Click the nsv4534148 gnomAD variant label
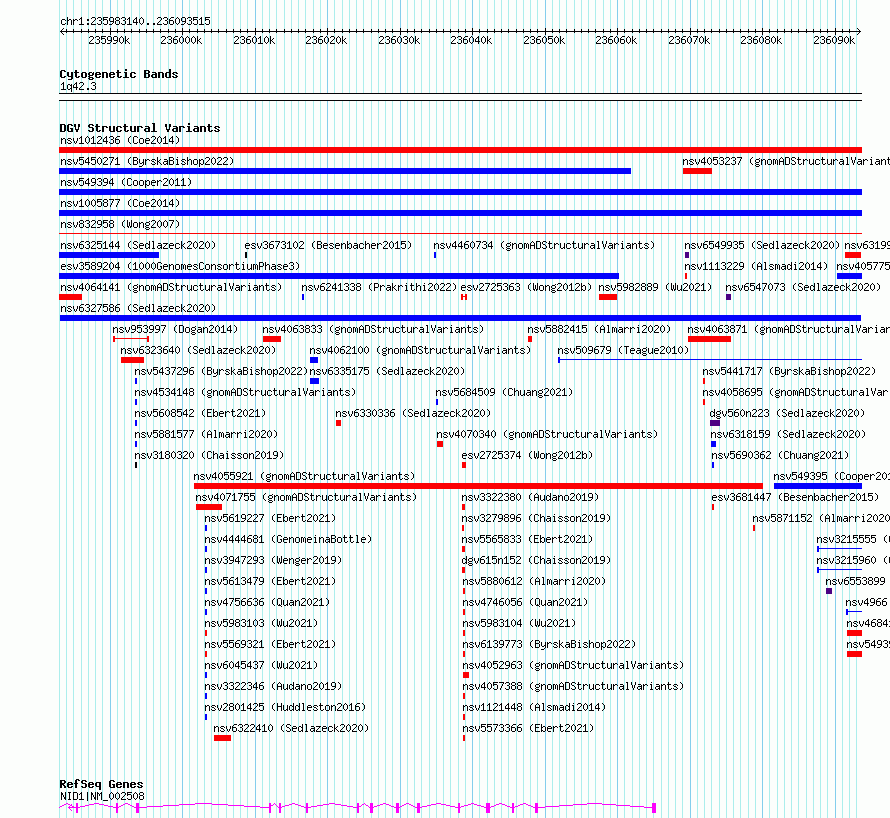 (x=245, y=392)
